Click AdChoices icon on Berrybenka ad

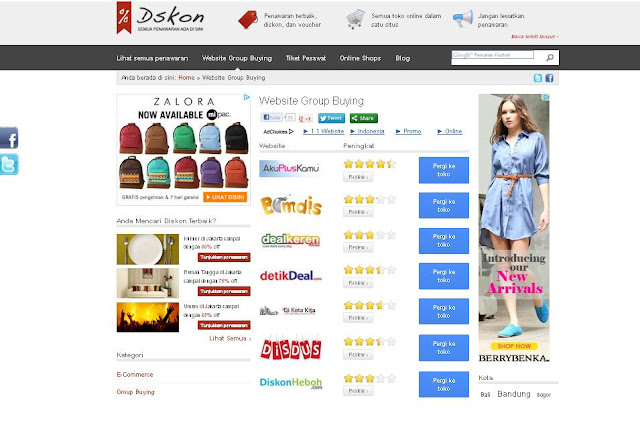tap(546, 97)
